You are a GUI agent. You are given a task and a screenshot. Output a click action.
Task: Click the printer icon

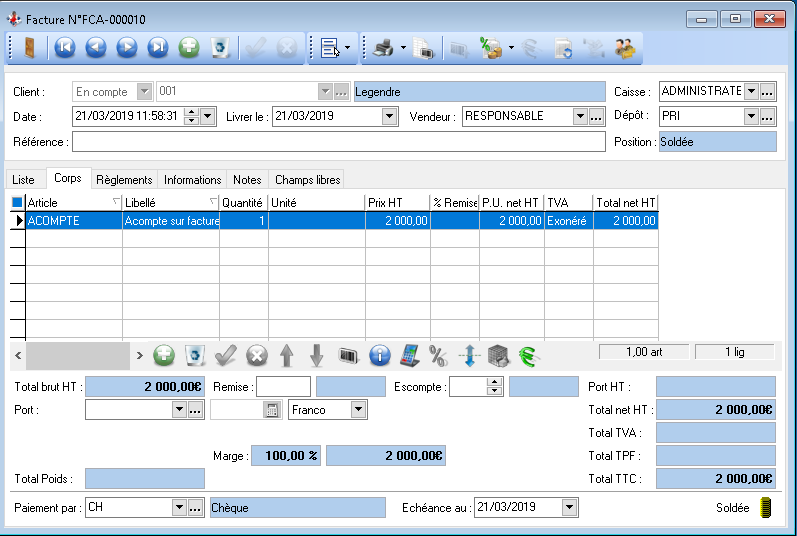(x=383, y=47)
